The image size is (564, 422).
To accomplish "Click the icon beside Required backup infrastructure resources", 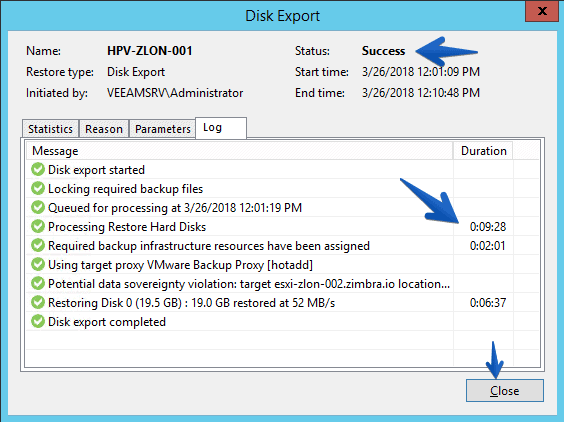I will coord(38,245).
